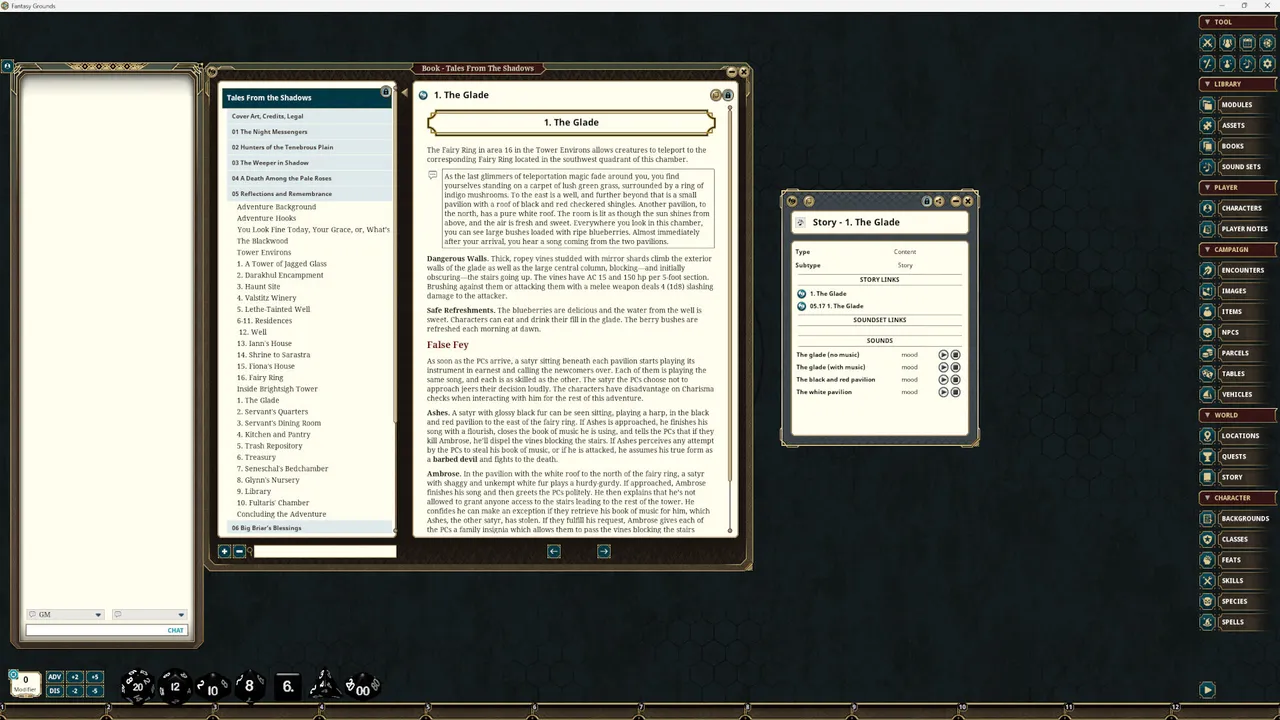Open the Sound Sets icon
Screen dimensions: 1280x720
pos(1208,167)
